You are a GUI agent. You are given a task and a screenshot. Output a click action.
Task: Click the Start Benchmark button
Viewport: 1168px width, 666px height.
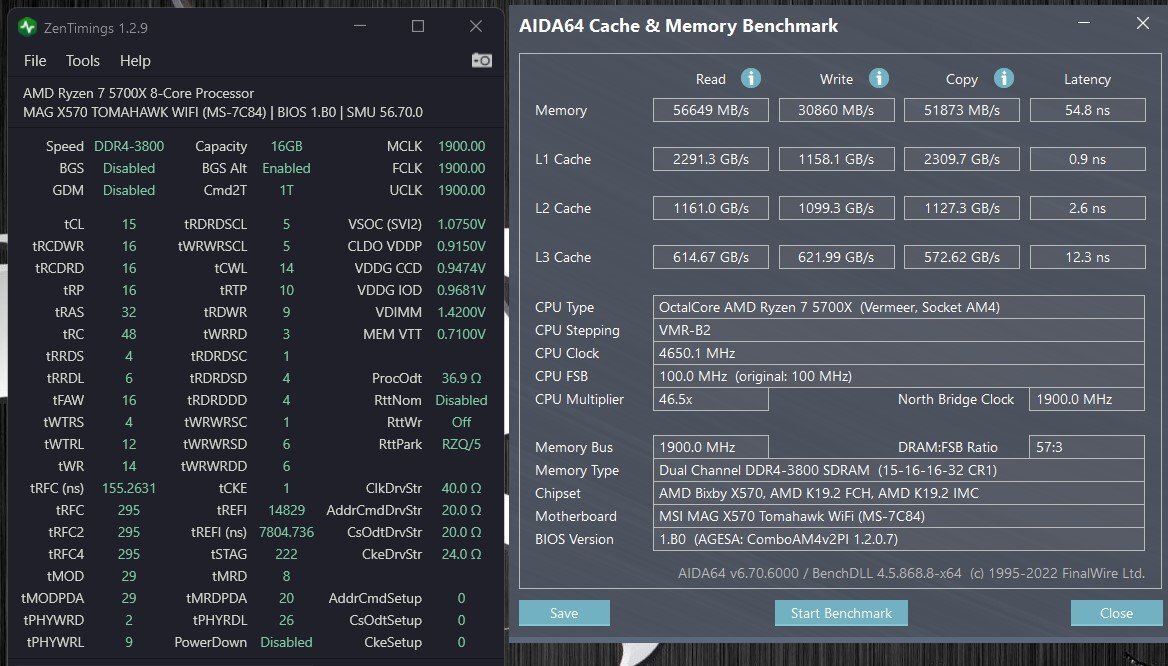pos(841,613)
